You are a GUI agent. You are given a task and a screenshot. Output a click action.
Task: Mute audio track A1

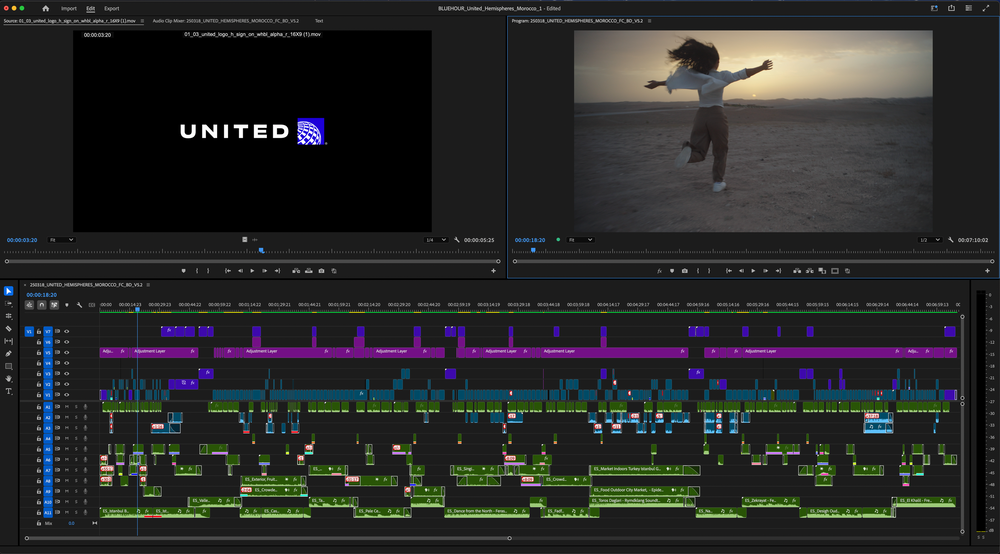pyautogui.click(x=66, y=407)
